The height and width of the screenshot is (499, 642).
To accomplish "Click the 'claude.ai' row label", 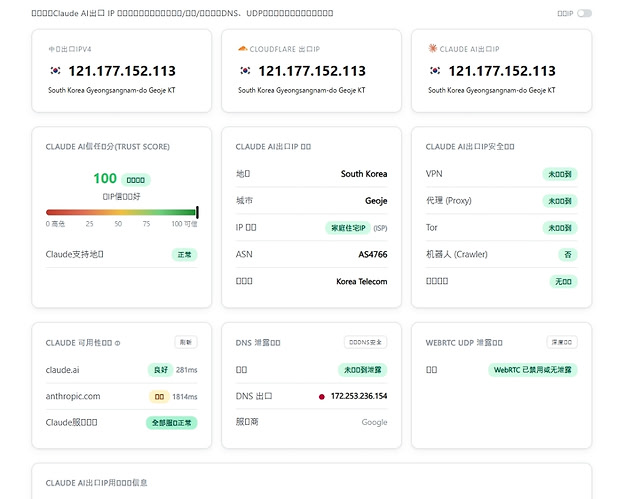I will [62, 370].
